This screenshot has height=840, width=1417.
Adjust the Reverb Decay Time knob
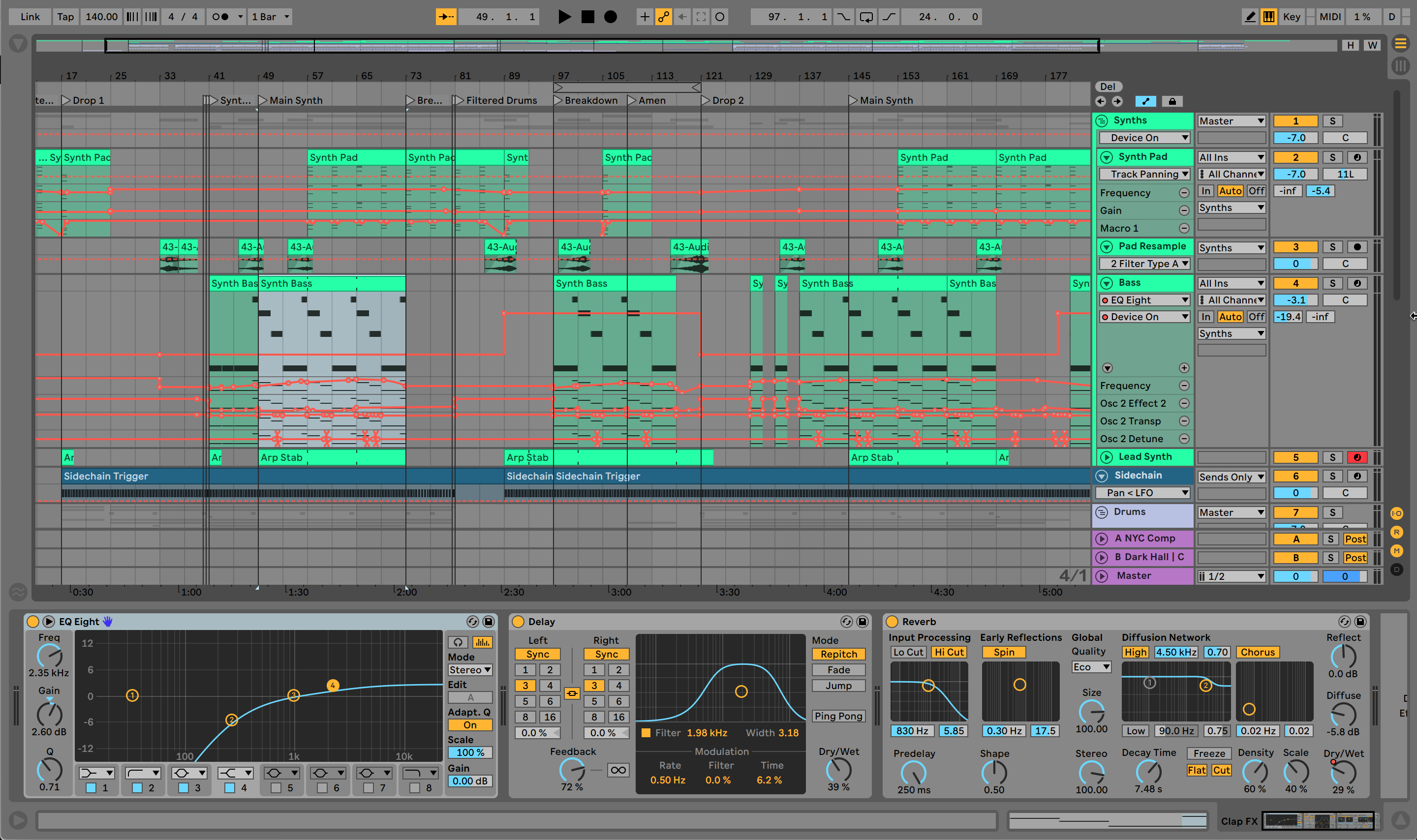(1148, 772)
